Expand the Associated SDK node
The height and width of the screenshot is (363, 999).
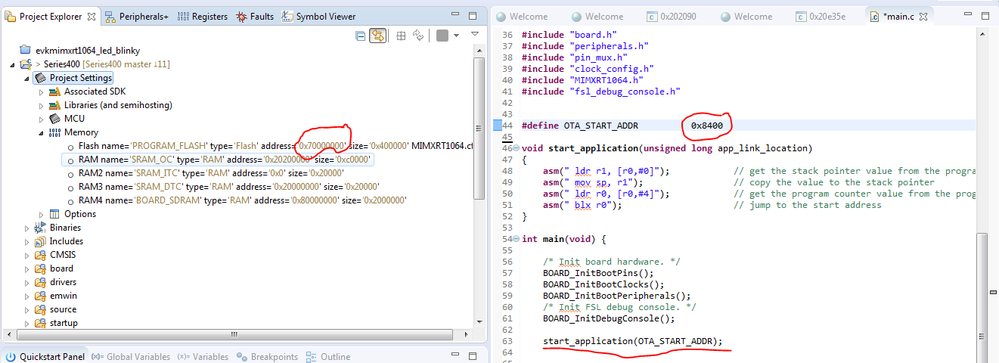click(41, 92)
